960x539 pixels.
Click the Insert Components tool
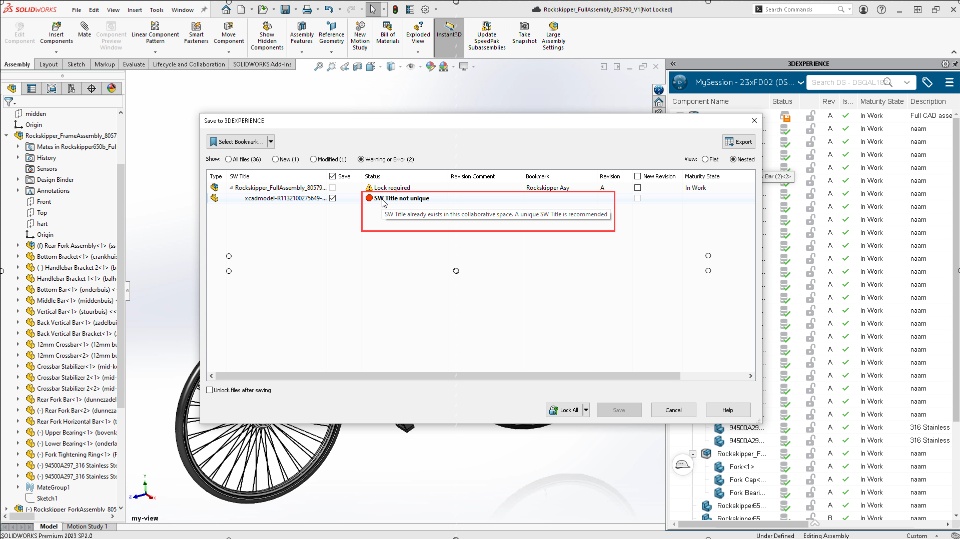click(56, 33)
